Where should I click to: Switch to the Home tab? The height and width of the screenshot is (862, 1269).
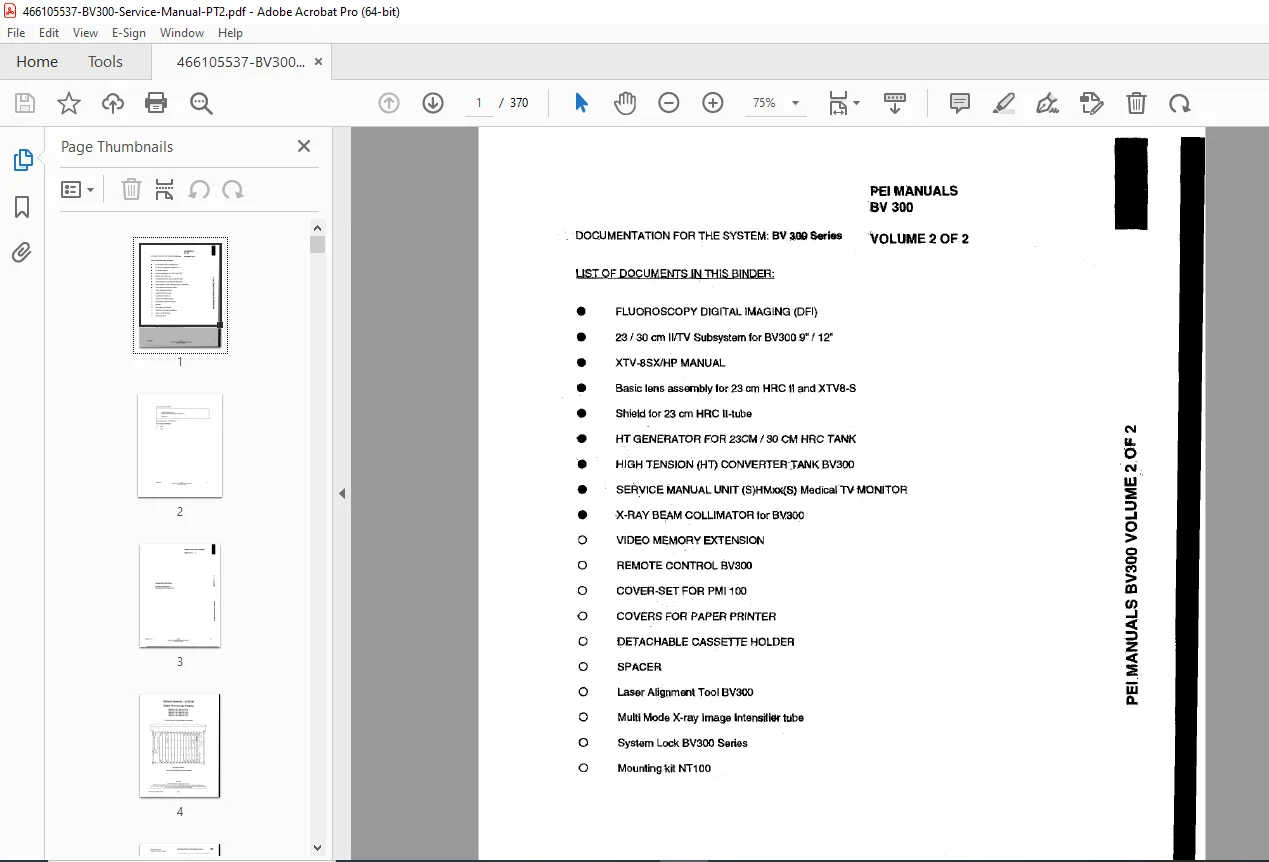pos(37,62)
